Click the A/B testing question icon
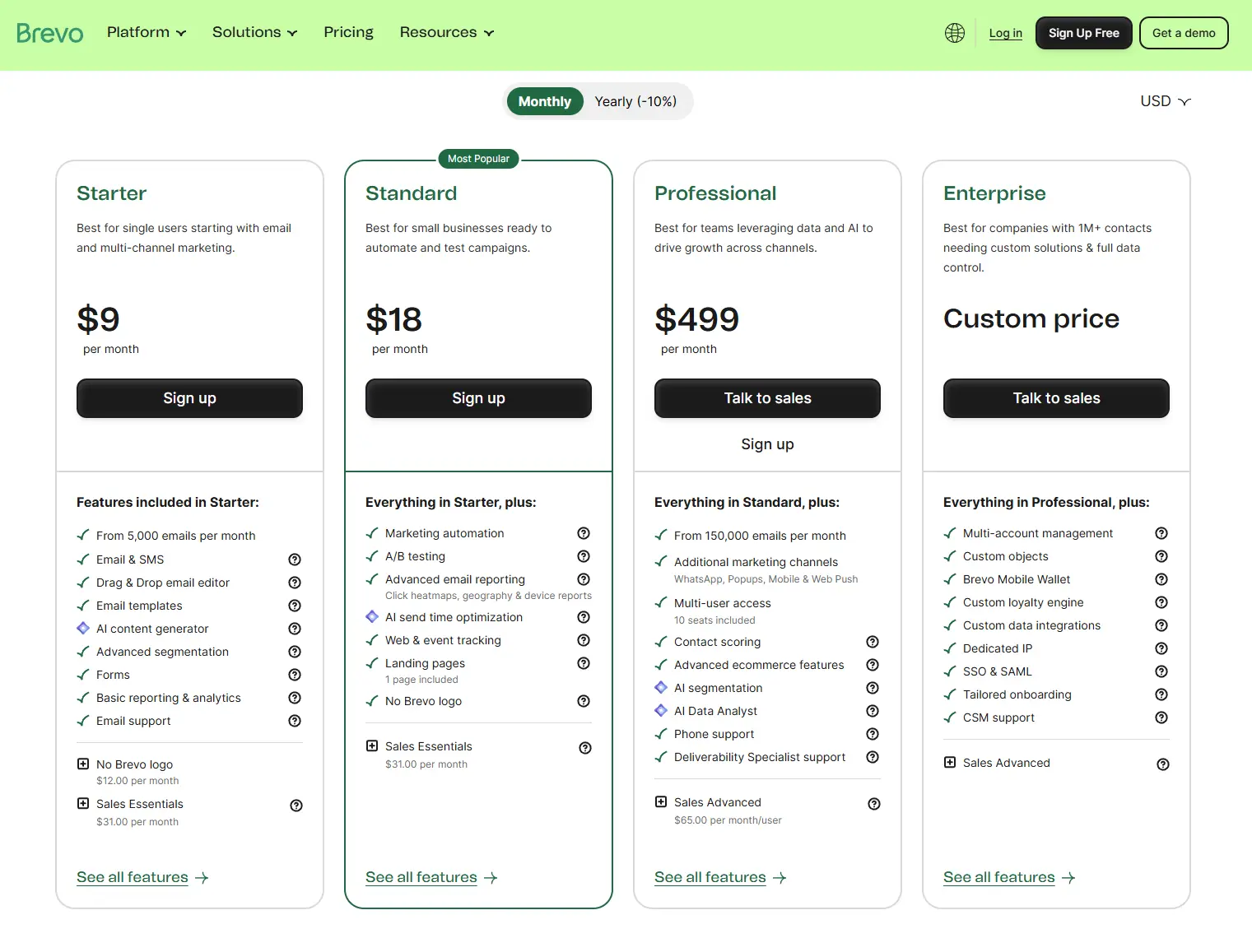This screenshot has height=952, width=1252. click(x=584, y=556)
